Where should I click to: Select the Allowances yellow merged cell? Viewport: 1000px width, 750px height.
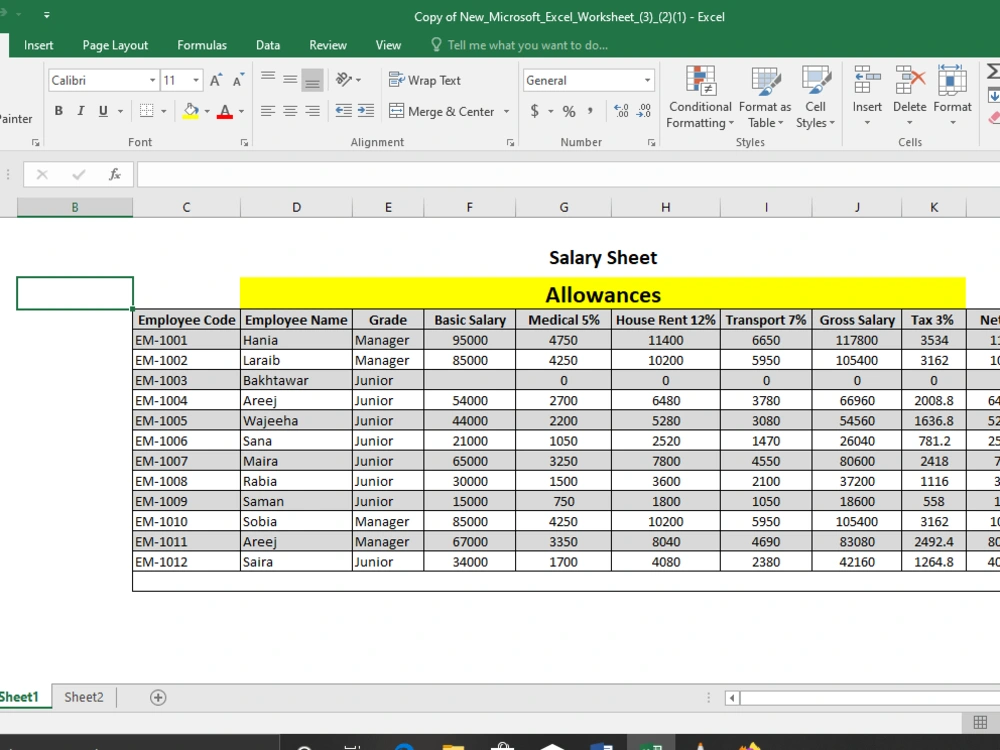pyautogui.click(x=603, y=294)
